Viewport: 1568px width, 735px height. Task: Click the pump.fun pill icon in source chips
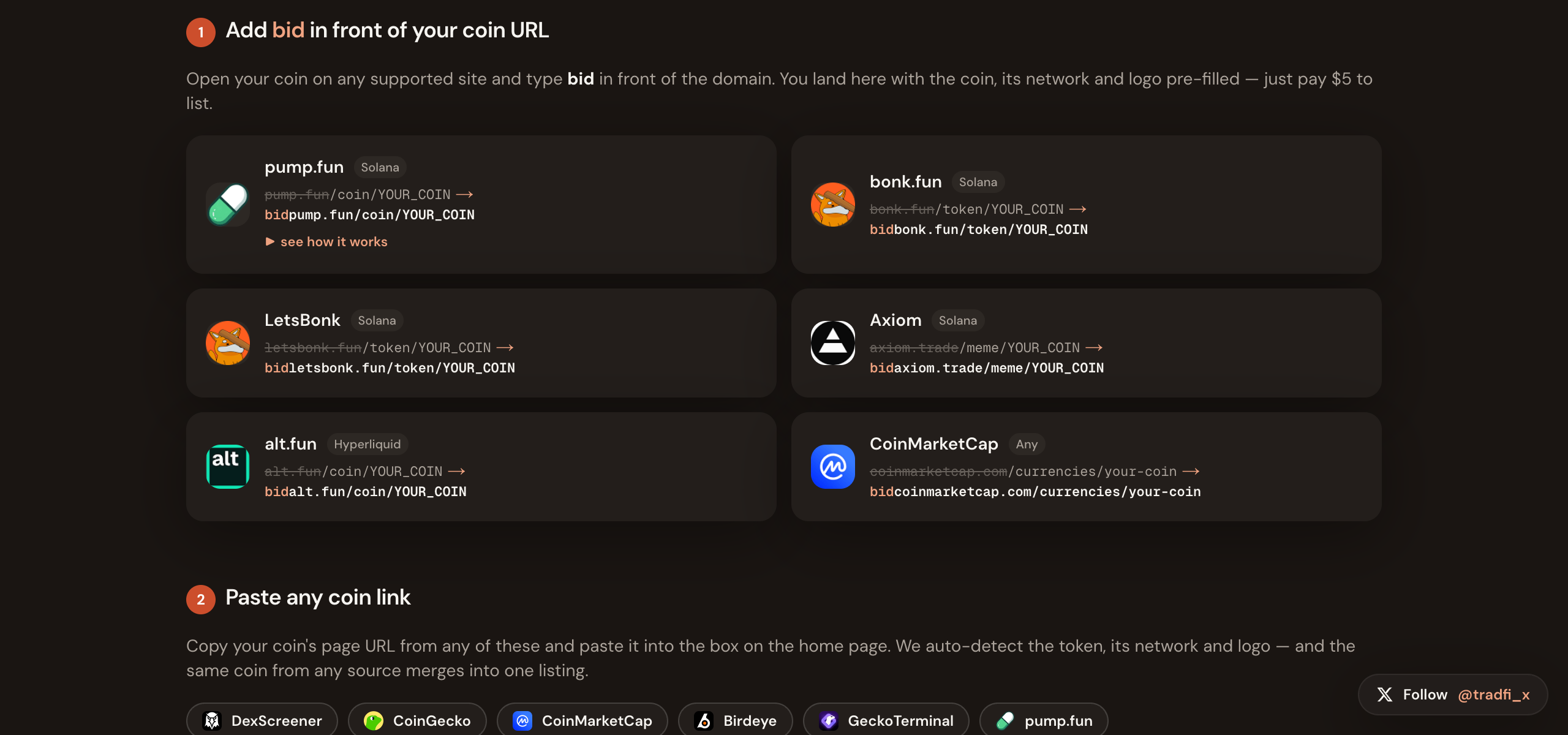[x=1005, y=721]
